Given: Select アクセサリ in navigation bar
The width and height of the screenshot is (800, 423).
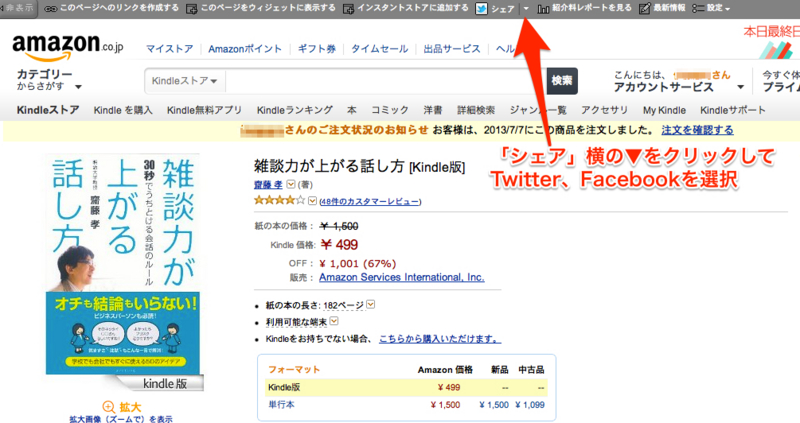Looking at the screenshot, I should [x=604, y=110].
